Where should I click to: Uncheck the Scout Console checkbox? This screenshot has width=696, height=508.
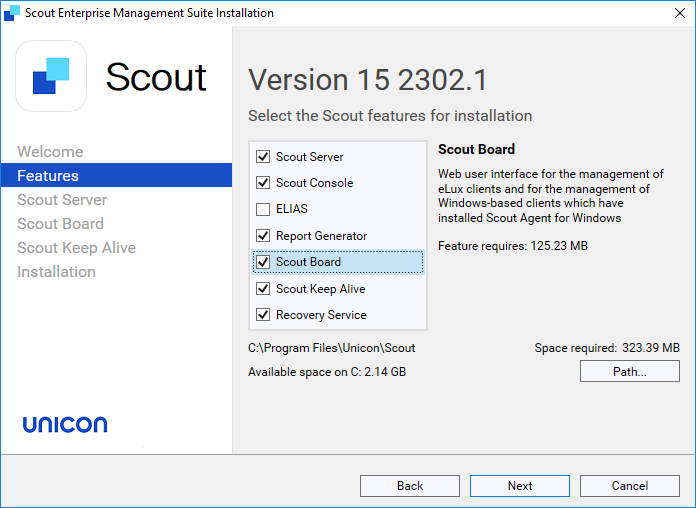tap(263, 183)
